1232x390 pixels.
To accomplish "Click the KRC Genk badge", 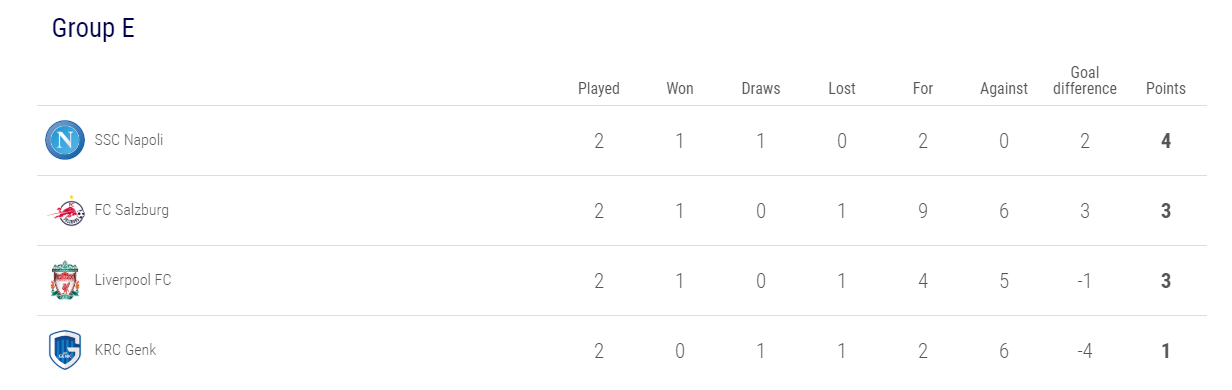I will (64, 350).
